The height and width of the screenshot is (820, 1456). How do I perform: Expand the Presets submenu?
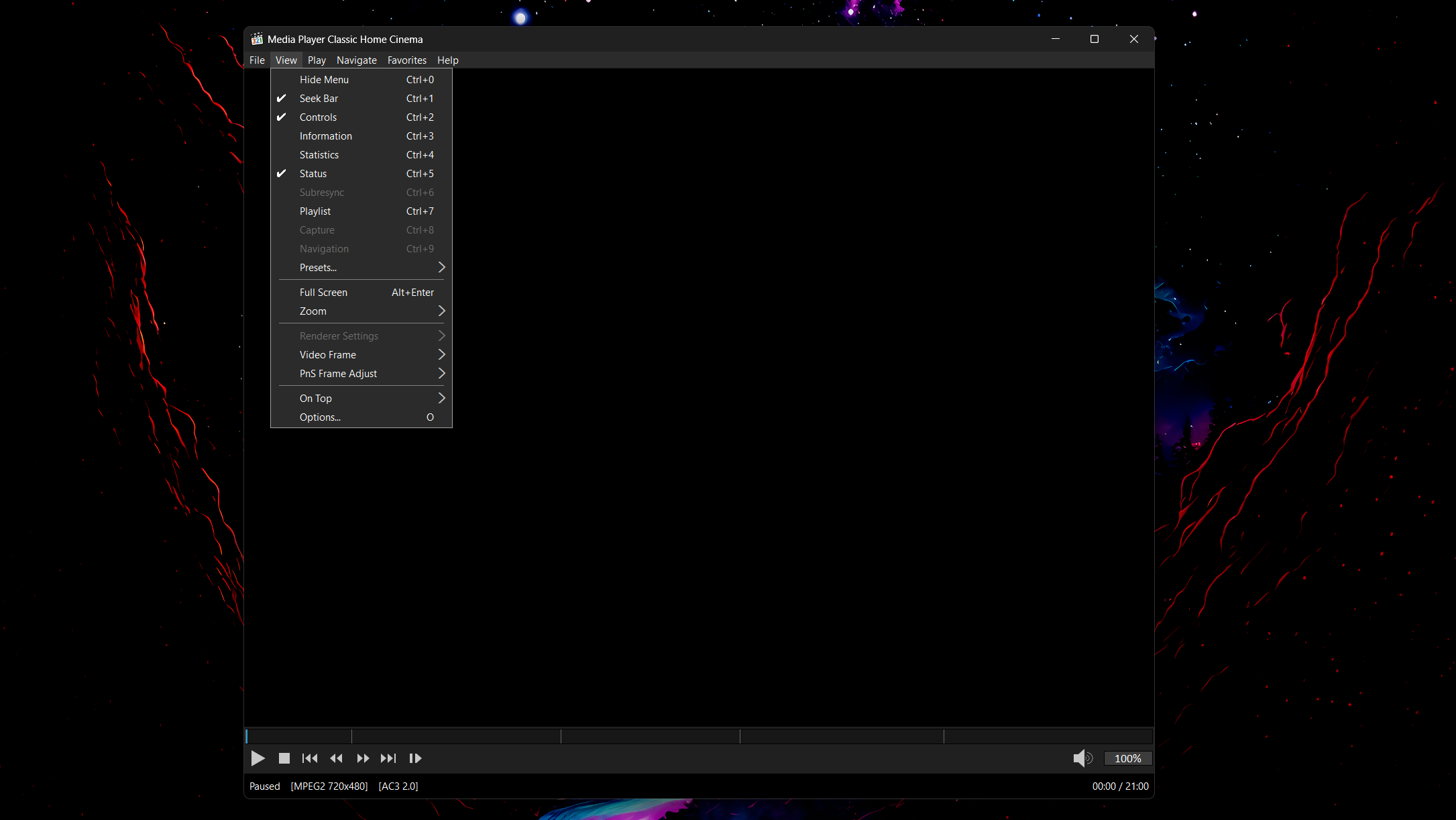(x=361, y=268)
